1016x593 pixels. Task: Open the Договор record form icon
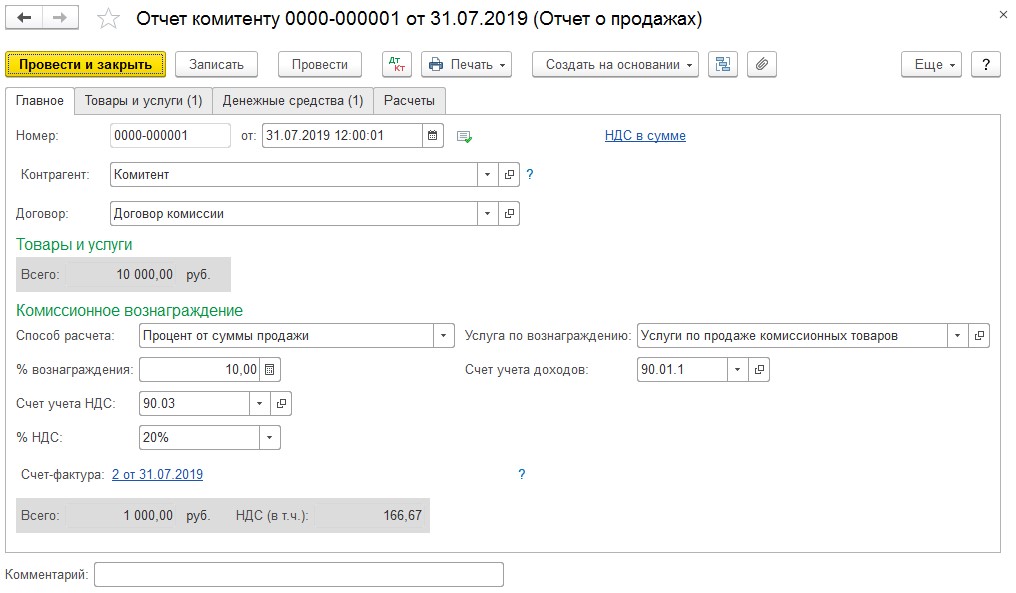(509, 214)
